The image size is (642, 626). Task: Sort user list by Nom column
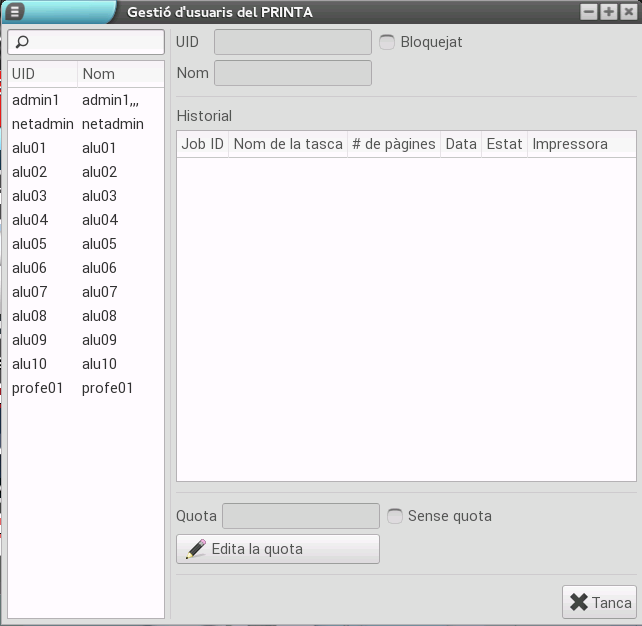[x=120, y=74]
